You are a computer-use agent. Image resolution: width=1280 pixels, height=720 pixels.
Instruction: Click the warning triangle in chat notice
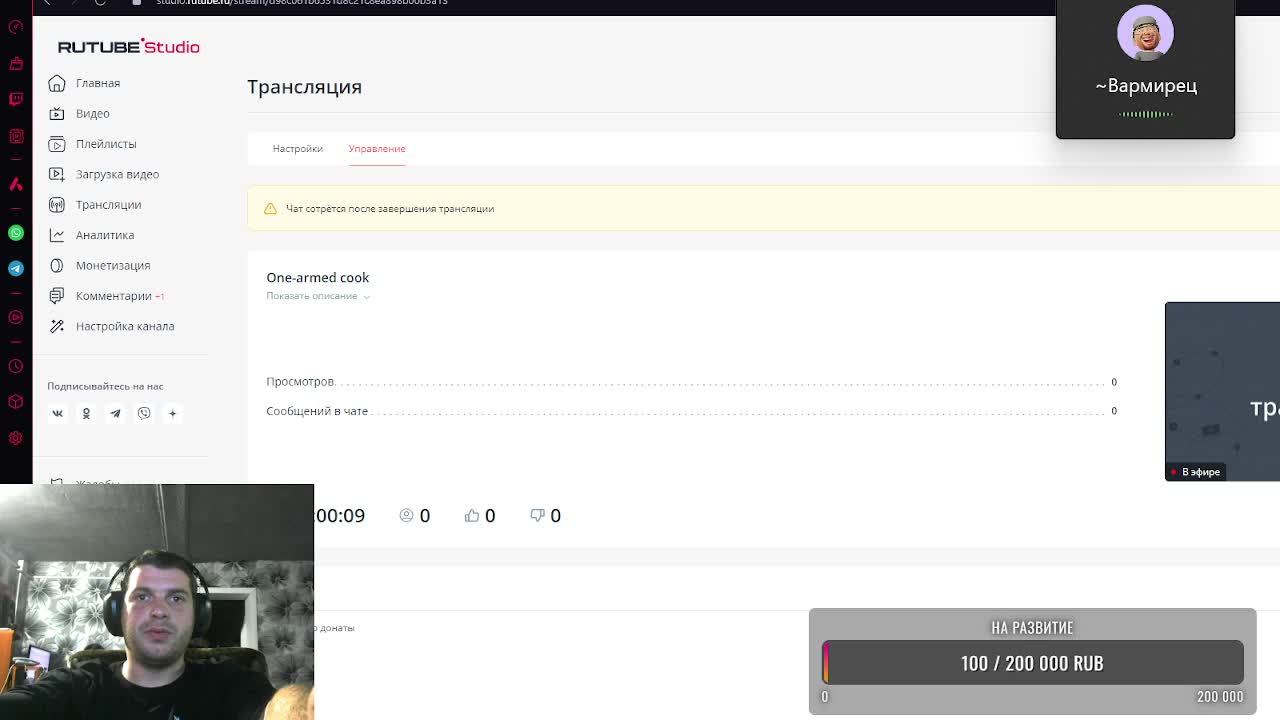point(270,209)
